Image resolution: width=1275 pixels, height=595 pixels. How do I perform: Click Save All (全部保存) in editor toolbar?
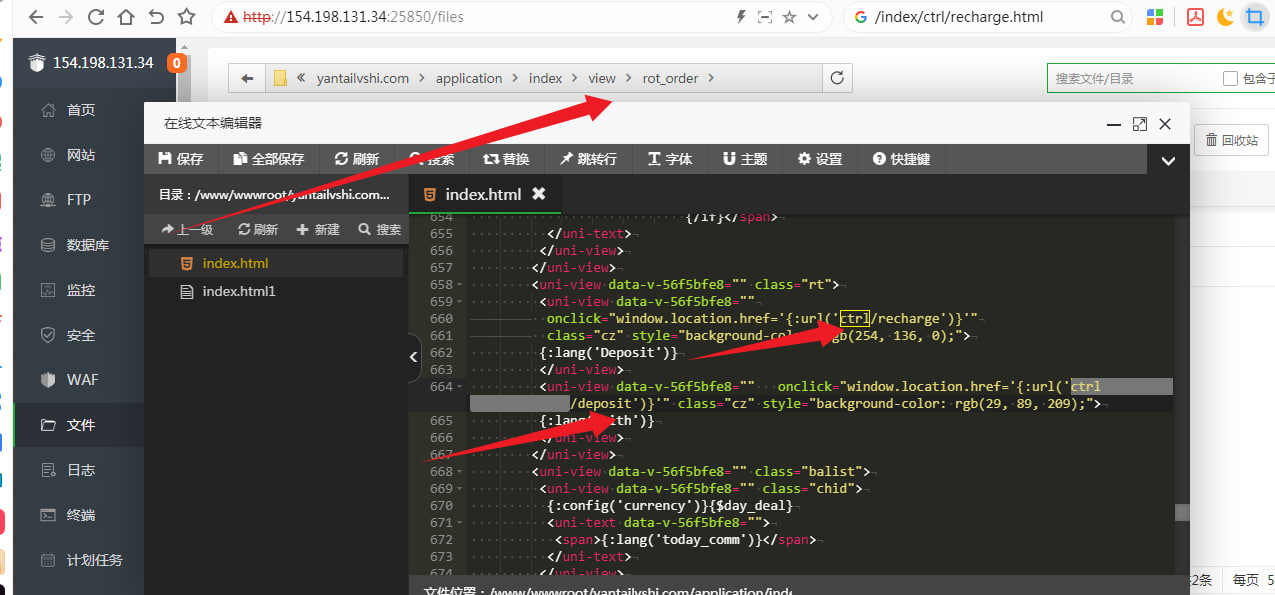click(x=268, y=159)
